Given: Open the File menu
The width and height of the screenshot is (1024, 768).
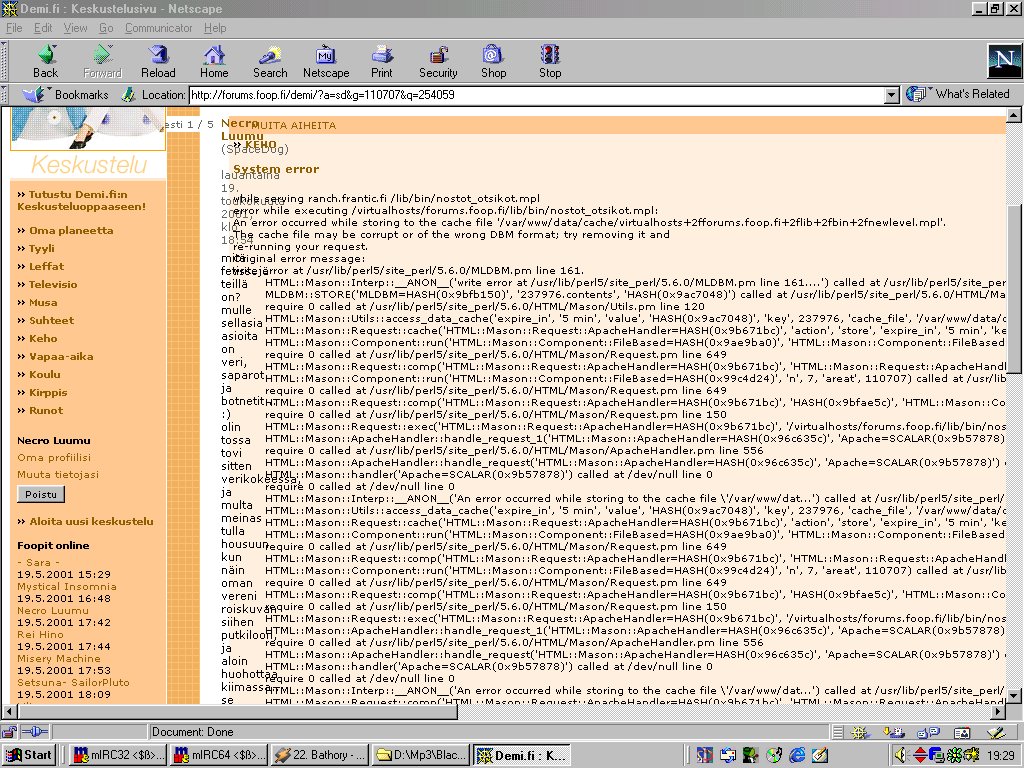Looking at the screenshot, I should click(x=14, y=28).
